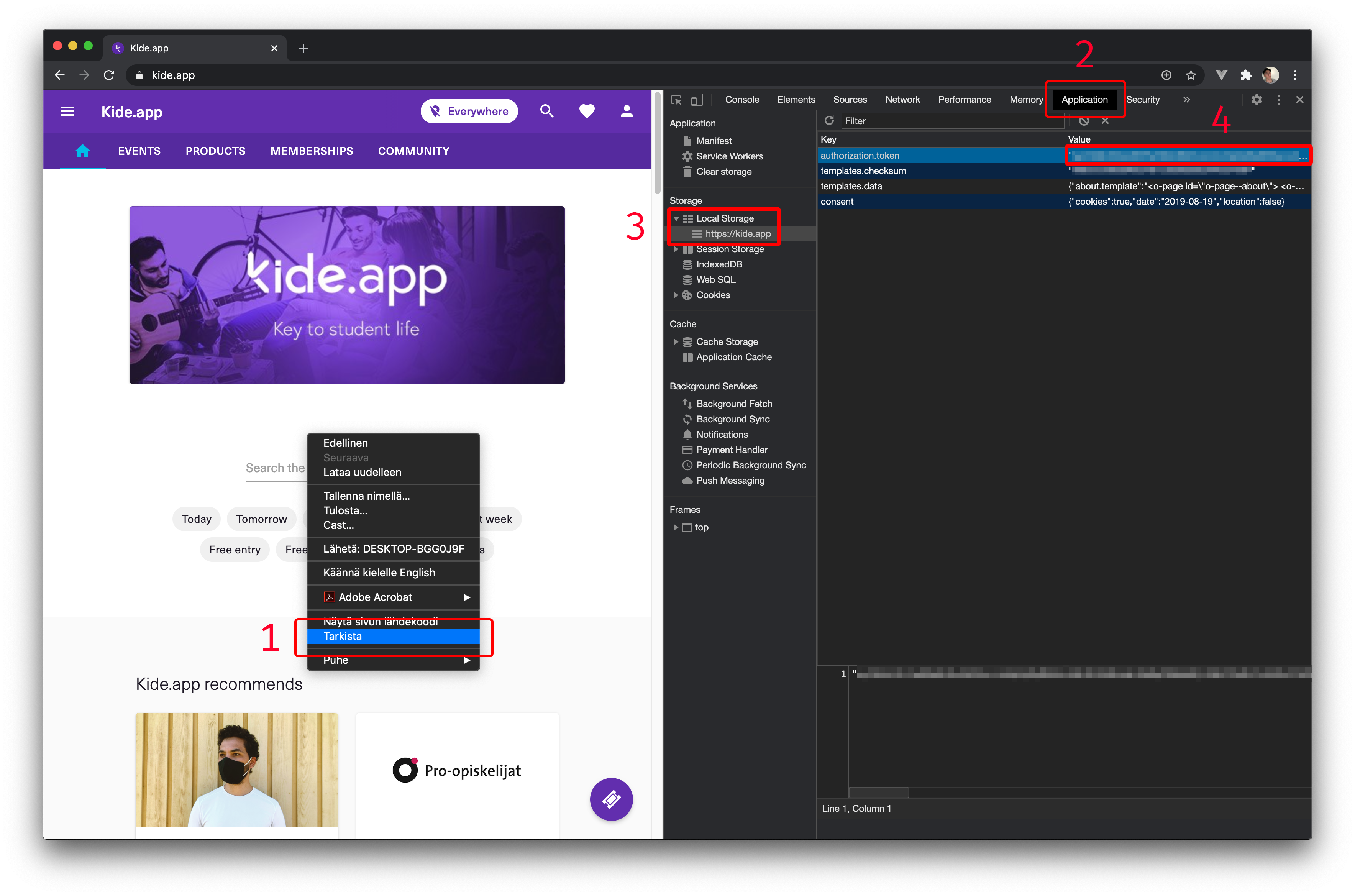Click the inspect element picker icon
The image size is (1355, 896).
pos(676,100)
